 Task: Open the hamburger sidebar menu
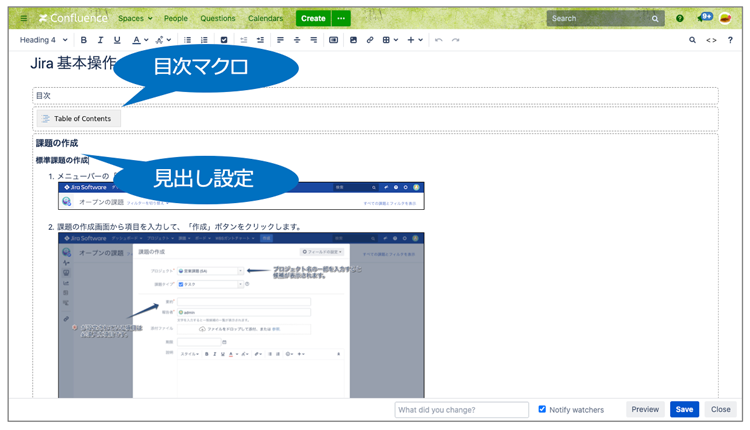23,18
